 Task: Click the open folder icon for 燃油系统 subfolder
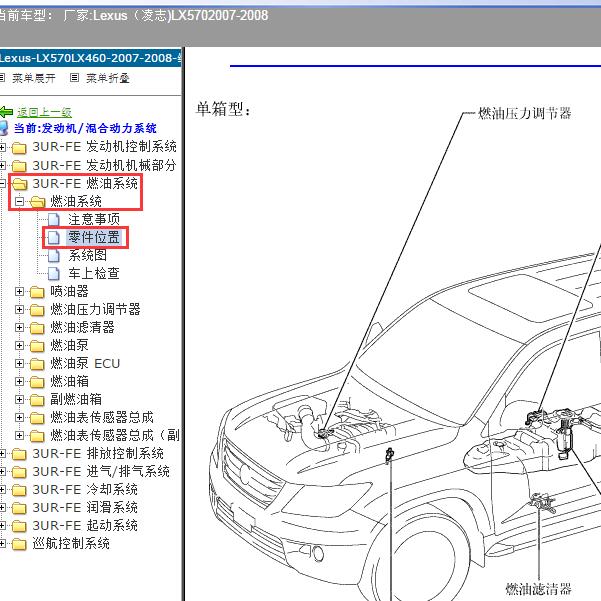click(38, 202)
